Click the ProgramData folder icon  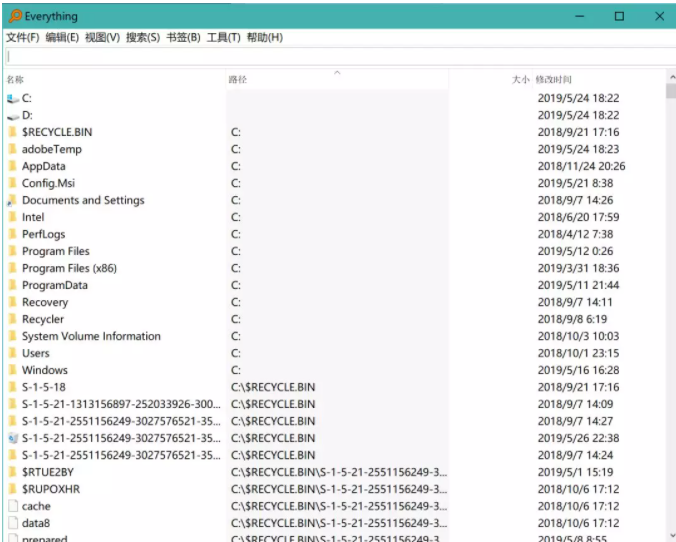point(13,285)
